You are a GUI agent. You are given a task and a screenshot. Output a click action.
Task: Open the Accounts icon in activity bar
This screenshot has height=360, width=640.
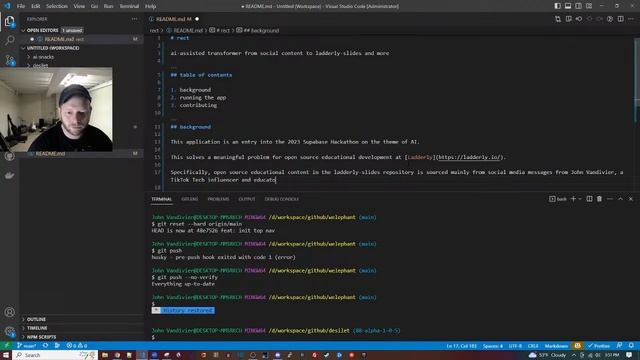pos(9,312)
